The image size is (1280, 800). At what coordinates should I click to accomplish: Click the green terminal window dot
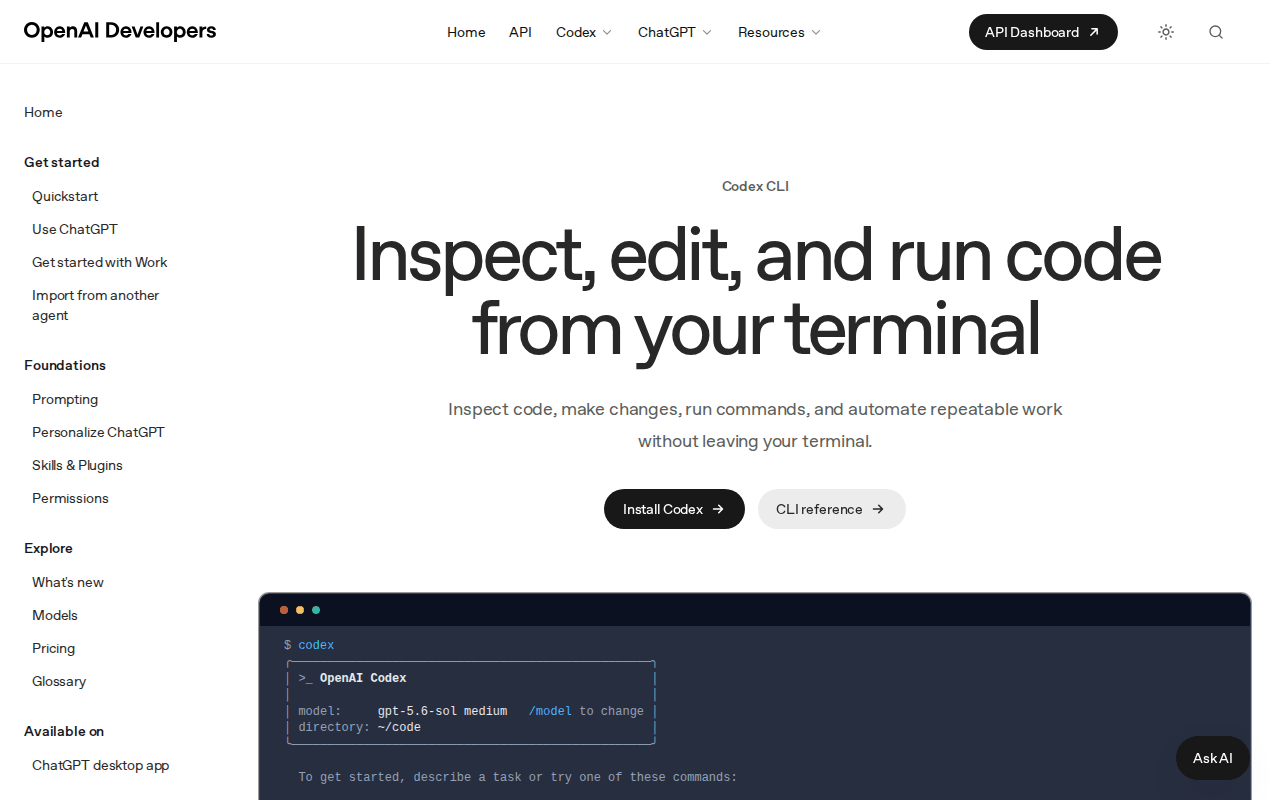[x=316, y=610]
